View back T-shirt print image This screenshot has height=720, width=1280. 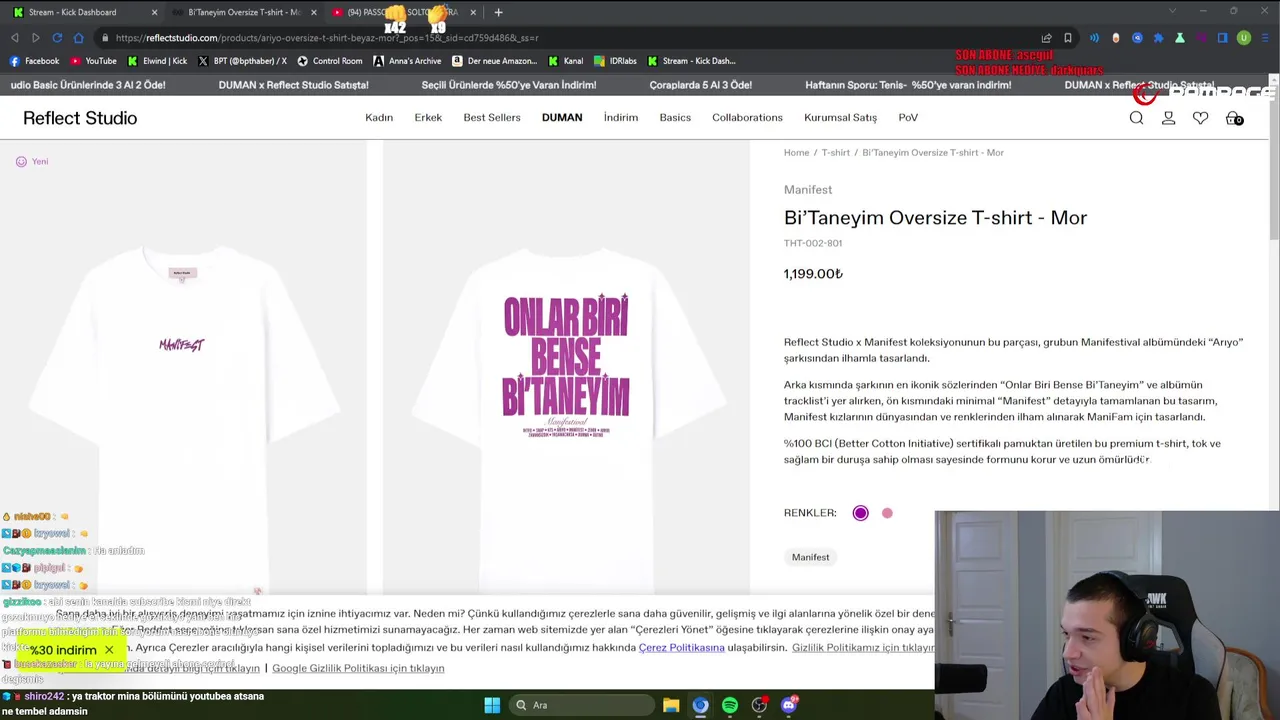pyautogui.click(x=566, y=368)
